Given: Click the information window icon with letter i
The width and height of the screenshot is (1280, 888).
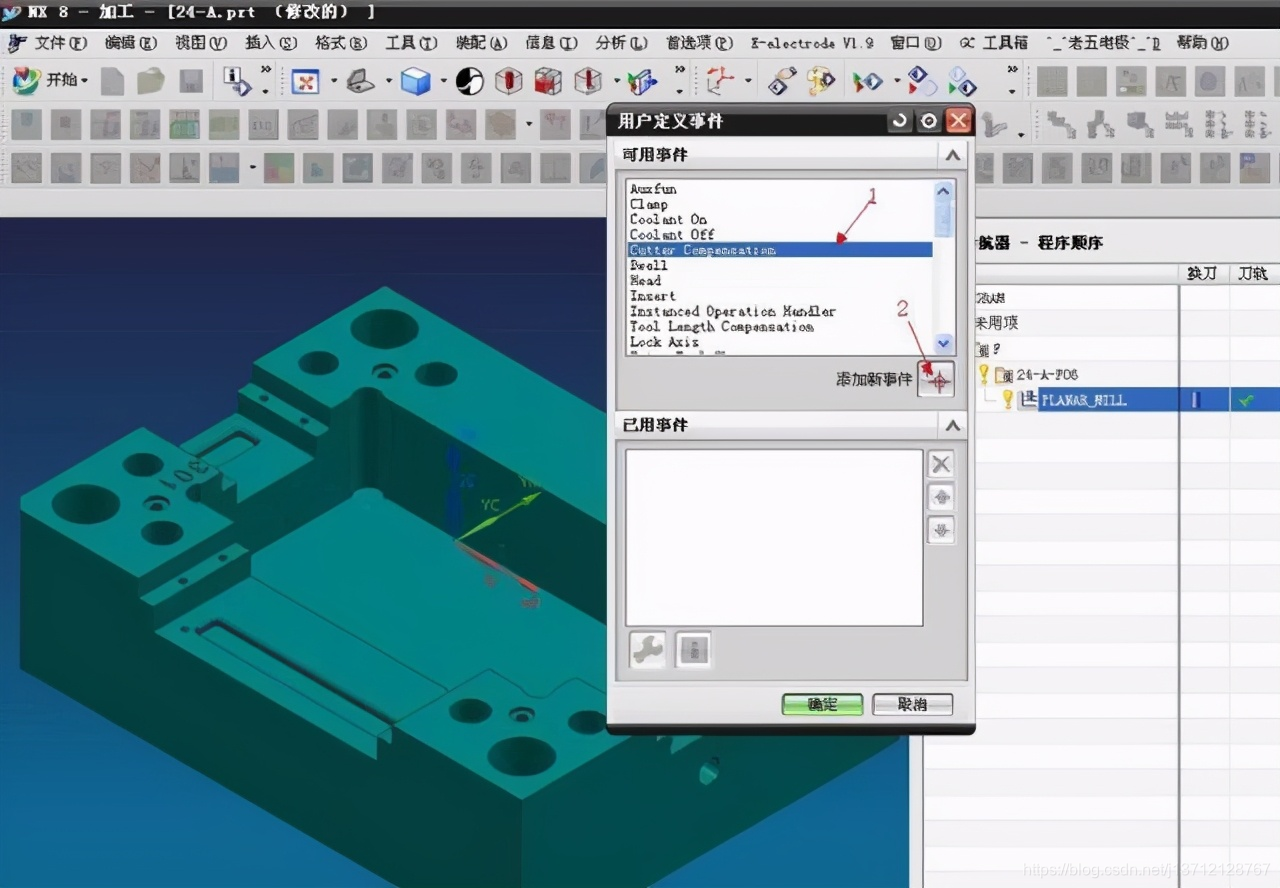Looking at the screenshot, I should [237, 81].
